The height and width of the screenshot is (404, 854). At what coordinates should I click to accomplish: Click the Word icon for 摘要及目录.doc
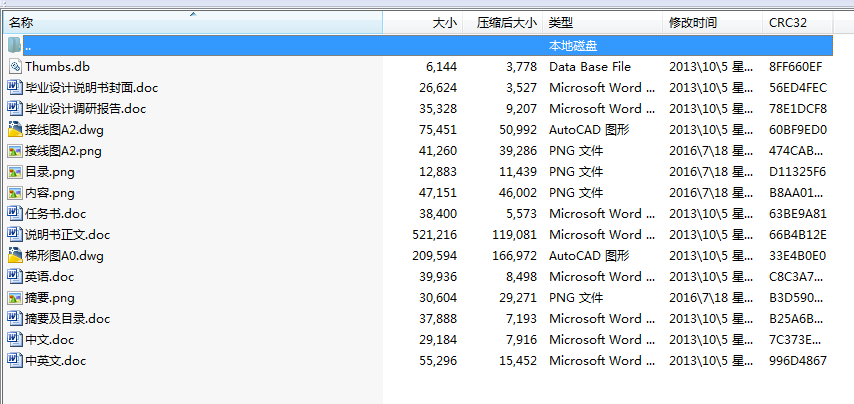coord(15,319)
